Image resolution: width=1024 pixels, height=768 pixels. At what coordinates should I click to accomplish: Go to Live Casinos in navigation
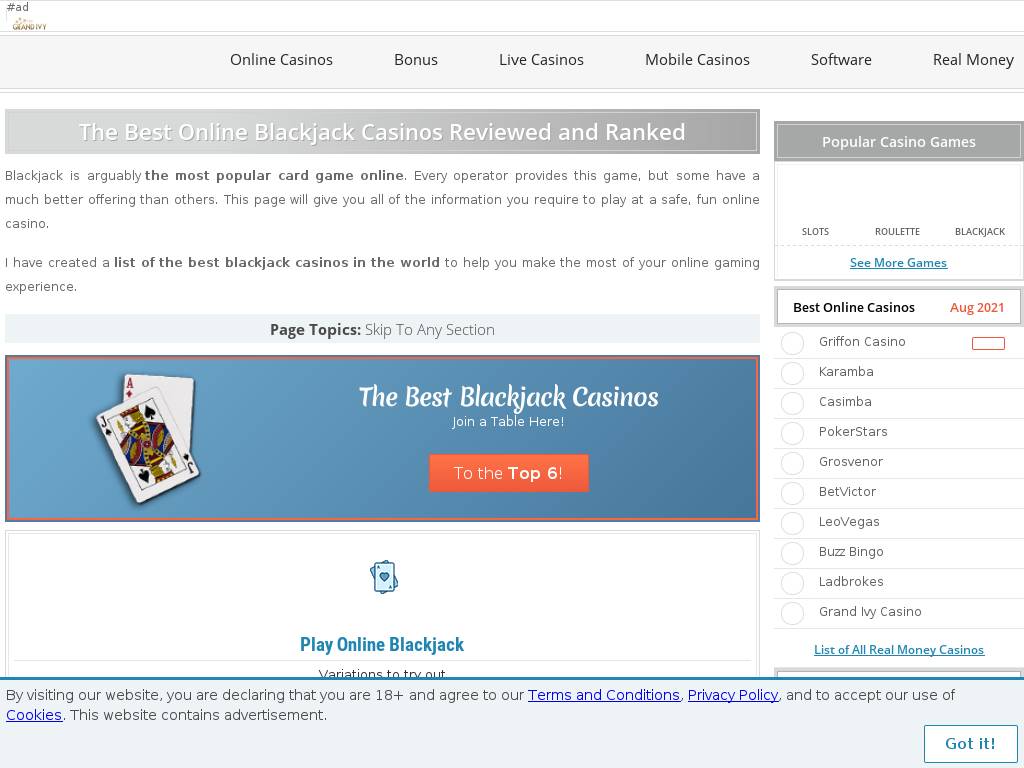[541, 60]
